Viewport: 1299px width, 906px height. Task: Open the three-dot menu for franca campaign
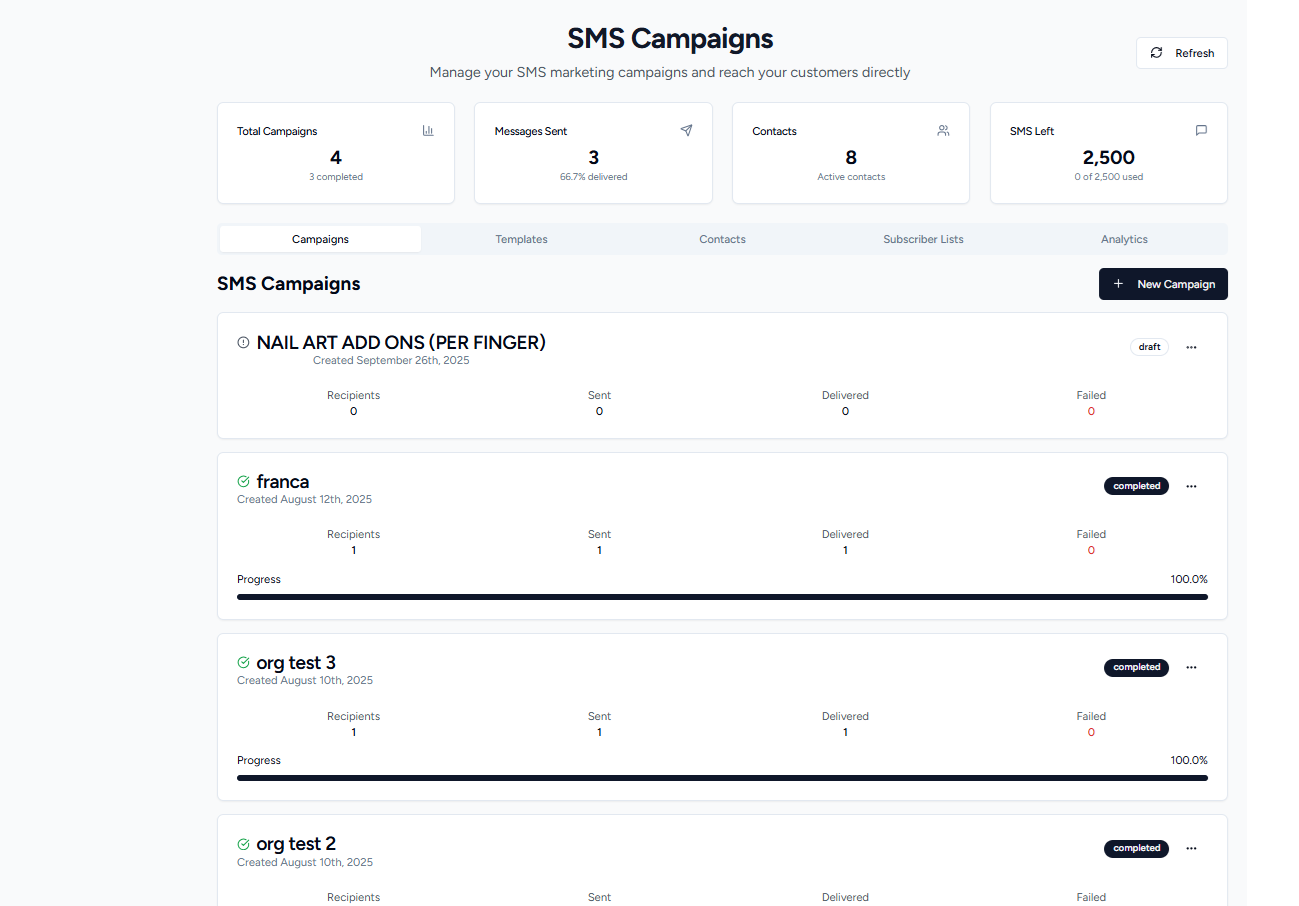(1191, 486)
